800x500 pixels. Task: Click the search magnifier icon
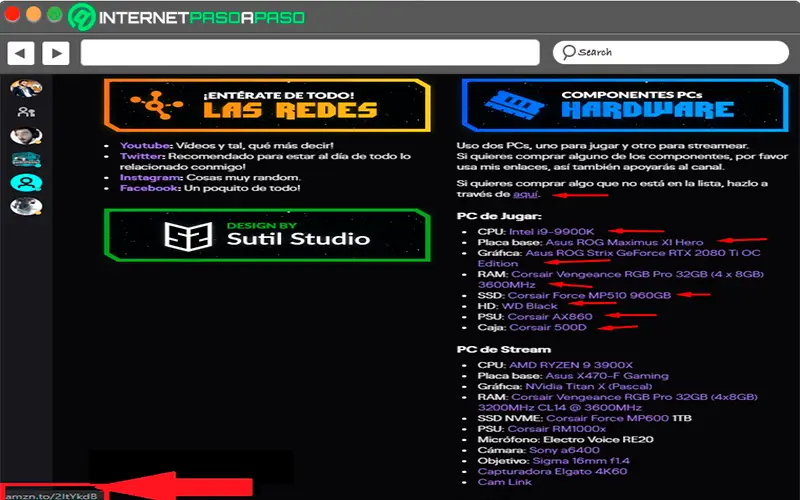pyautogui.click(x=568, y=52)
